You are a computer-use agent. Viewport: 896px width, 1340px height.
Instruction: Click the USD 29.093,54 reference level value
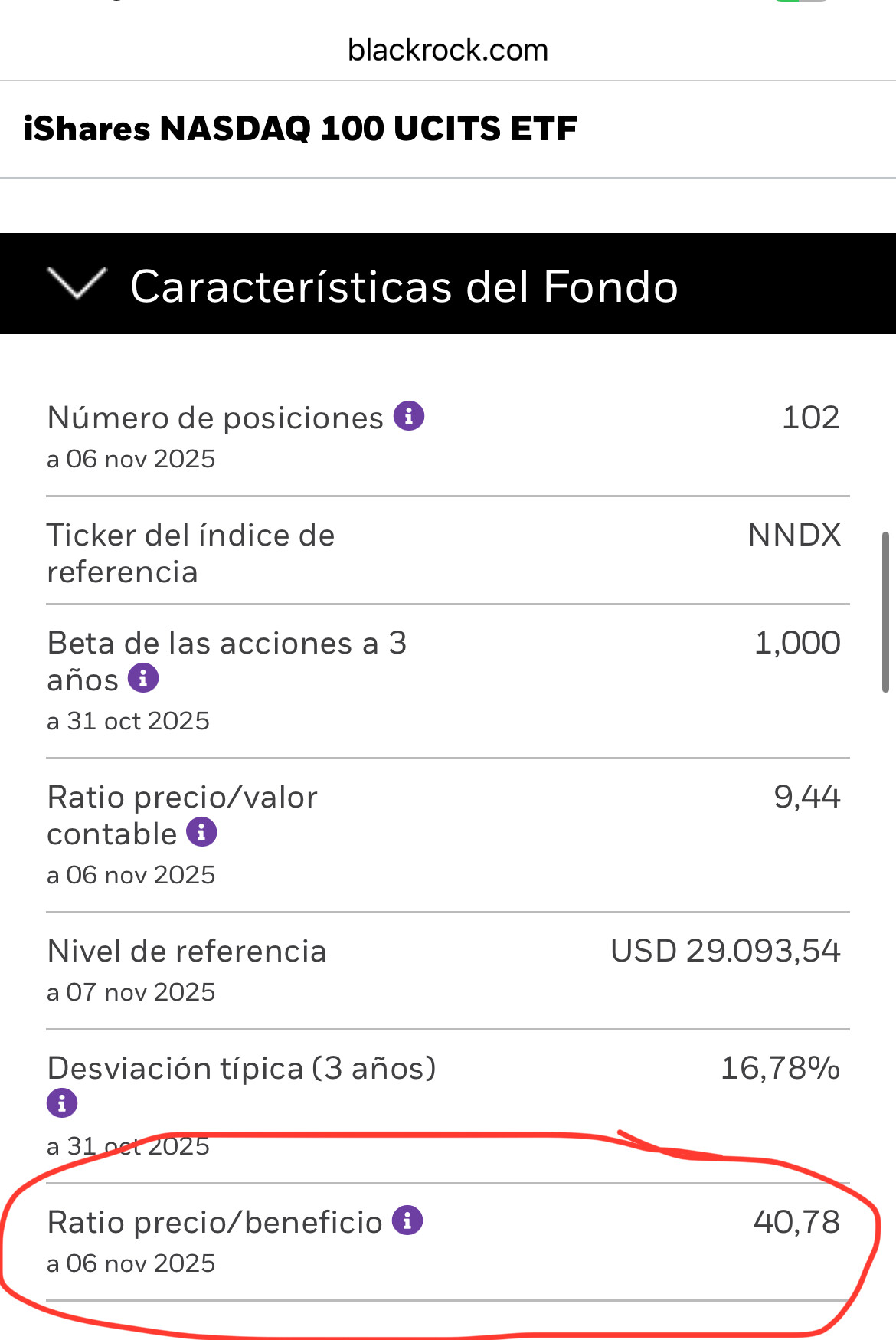[x=725, y=951]
